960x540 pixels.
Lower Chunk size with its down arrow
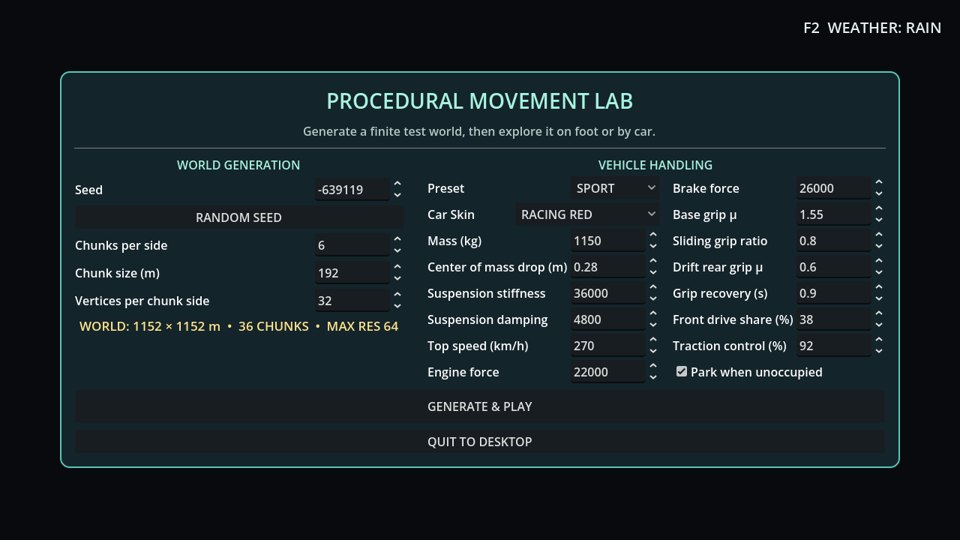click(397, 279)
